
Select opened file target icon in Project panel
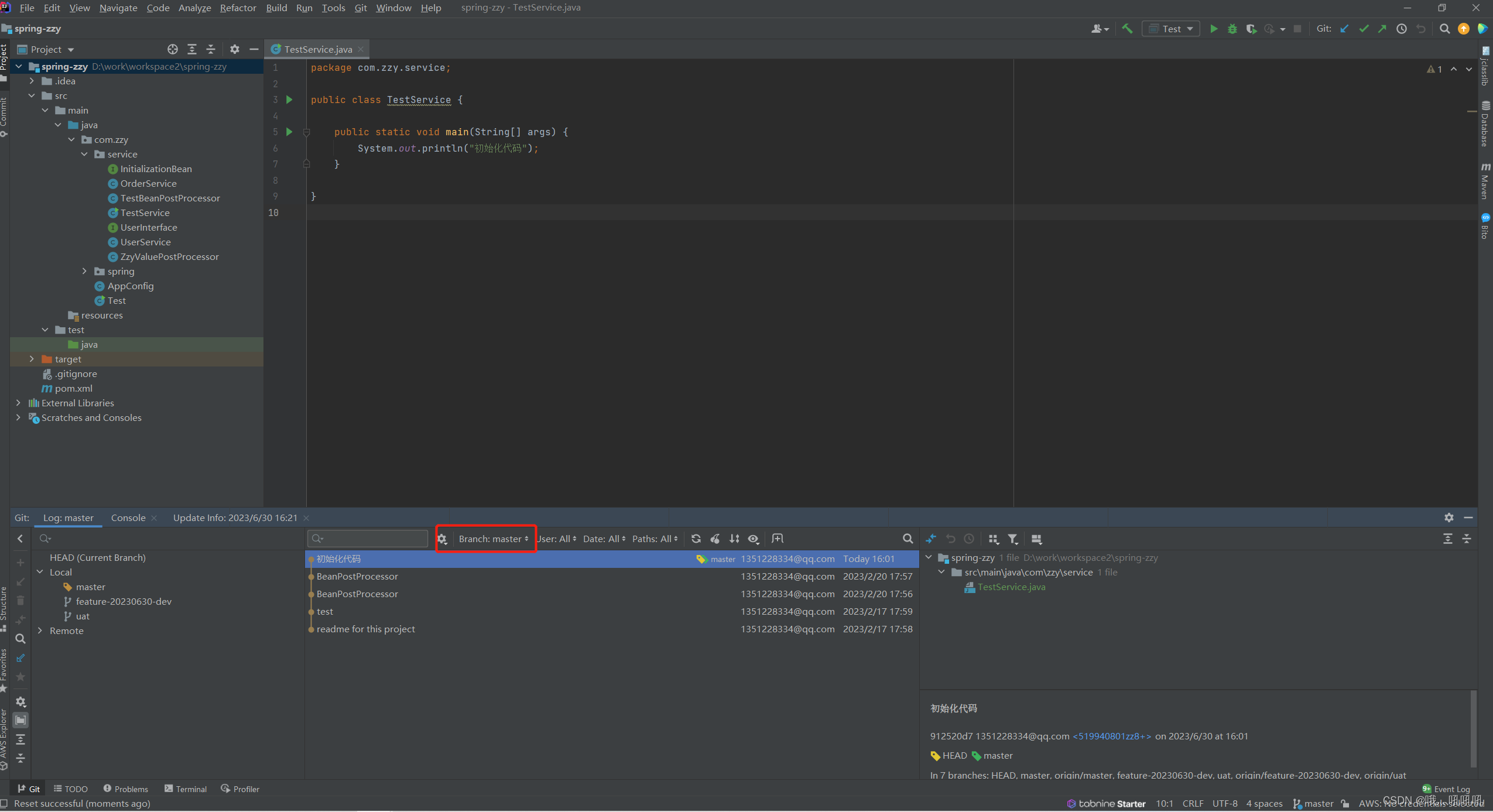pos(172,50)
